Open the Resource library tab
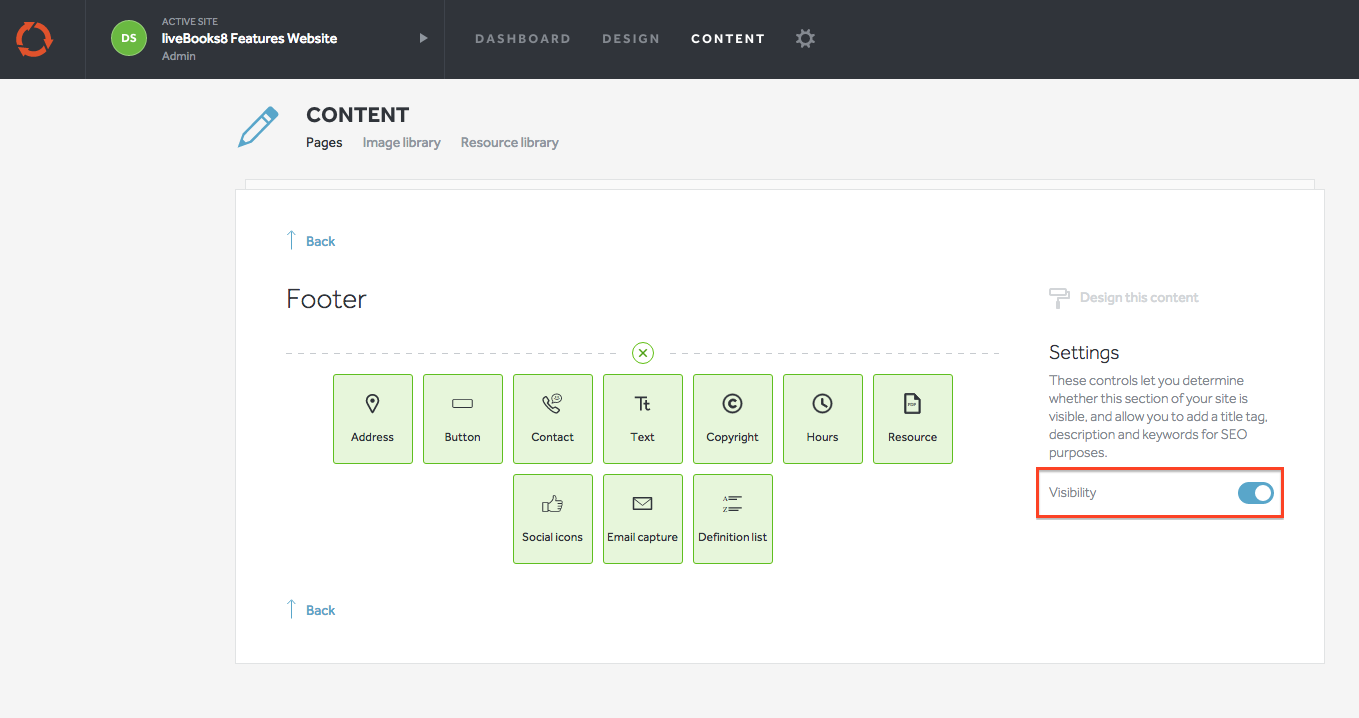 [x=509, y=143]
